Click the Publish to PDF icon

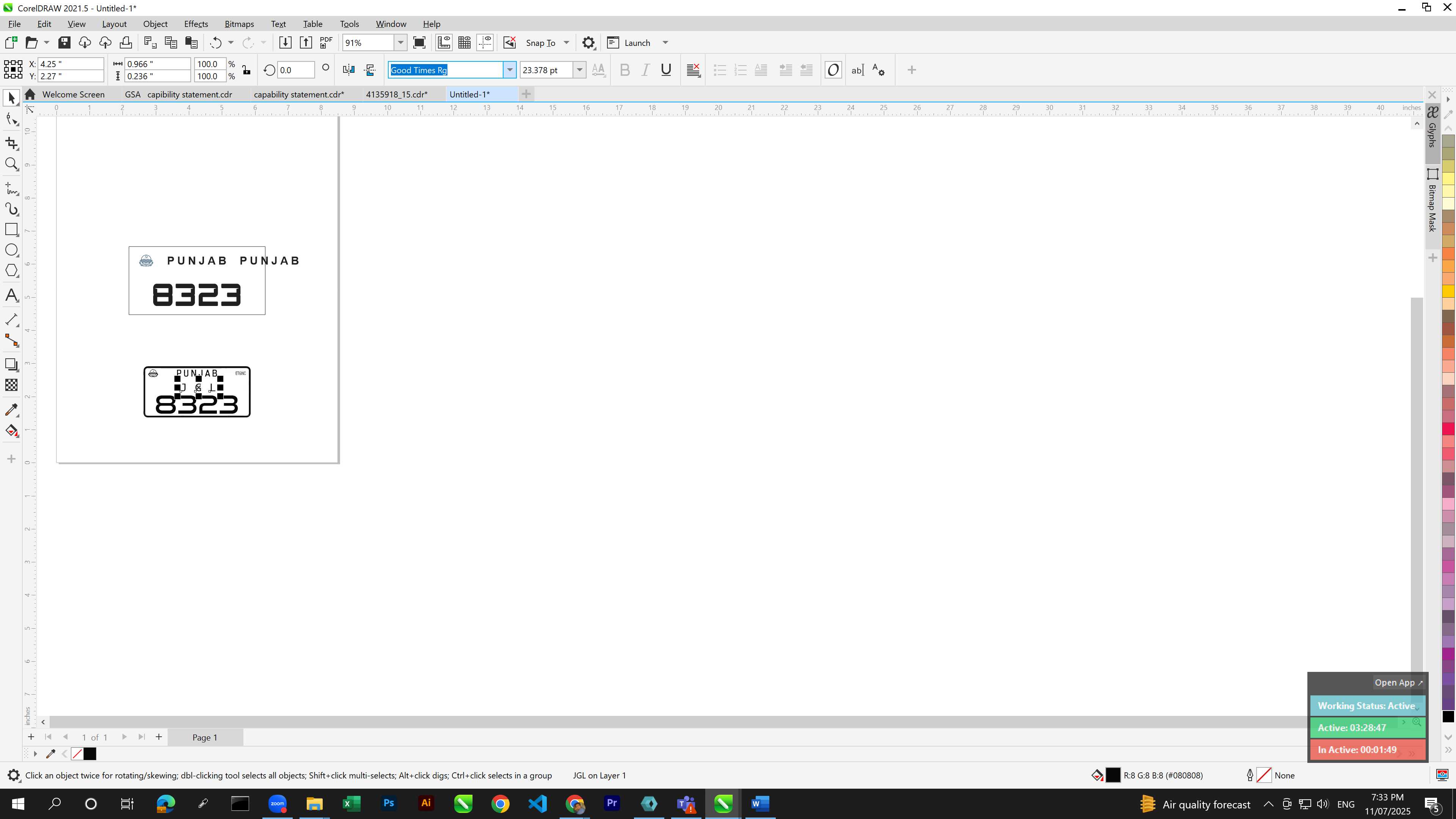tap(326, 42)
